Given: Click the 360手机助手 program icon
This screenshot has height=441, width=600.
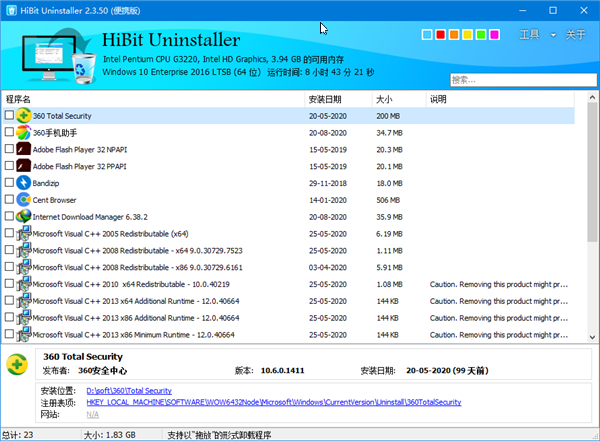Looking at the screenshot, I should click(x=23, y=132).
